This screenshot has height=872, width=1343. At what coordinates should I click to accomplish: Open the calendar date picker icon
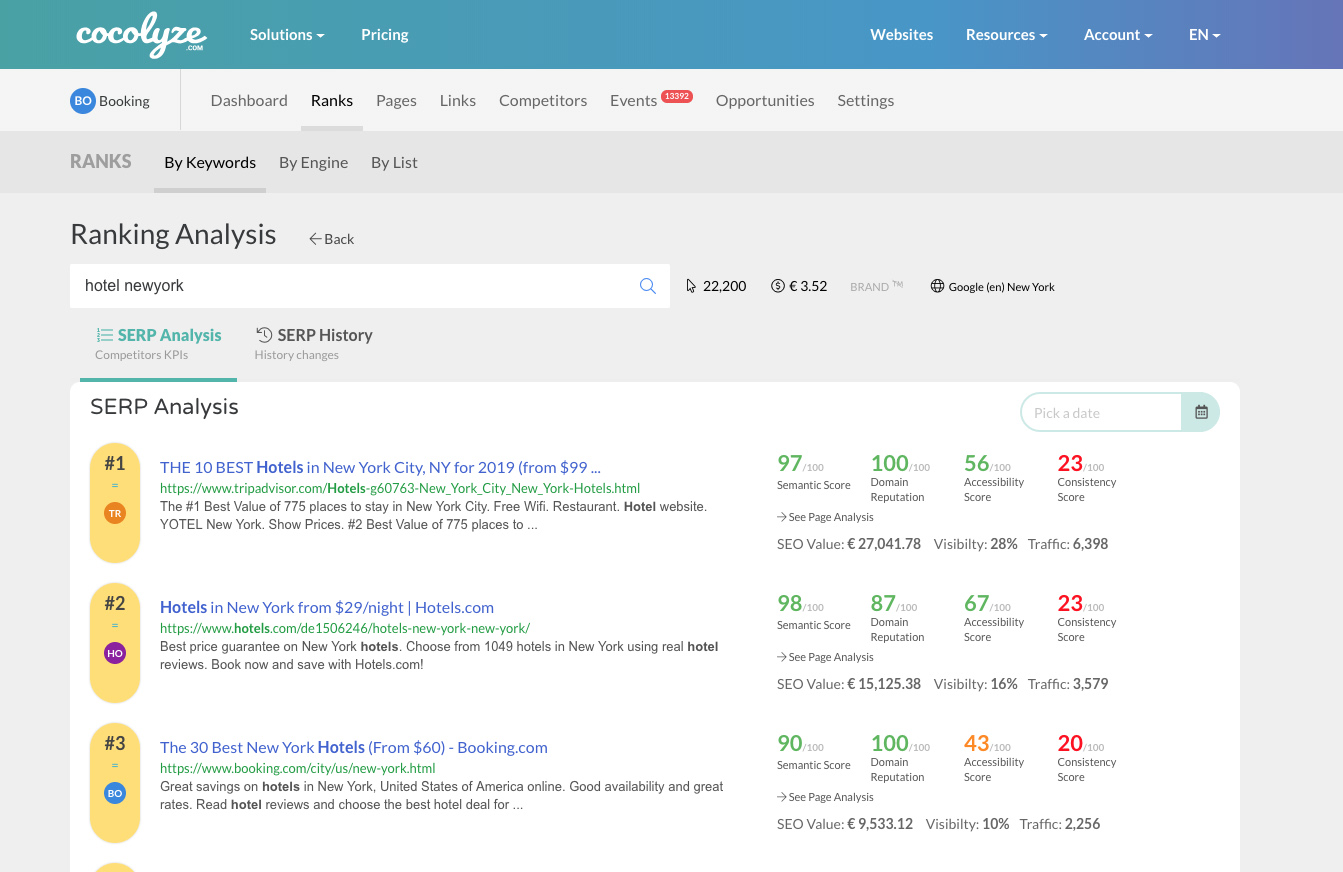pyautogui.click(x=1201, y=412)
